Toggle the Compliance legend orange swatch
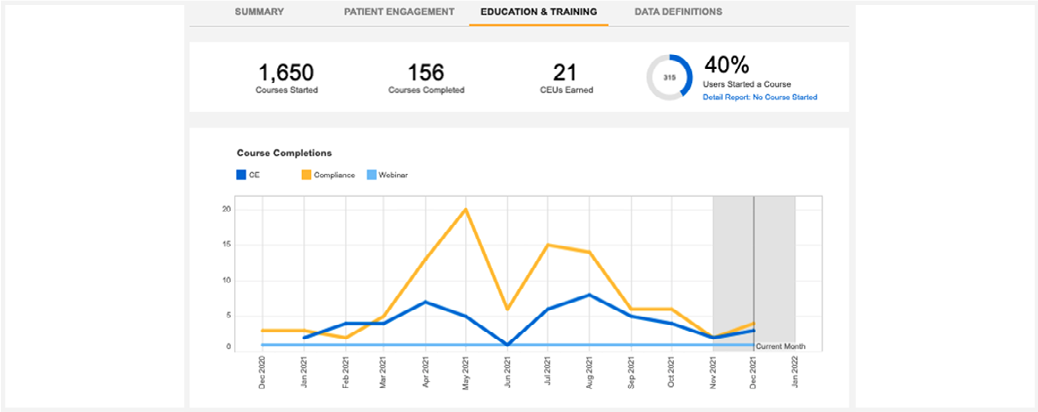The height and width of the screenshot is (412, 1038). point(307,175)
